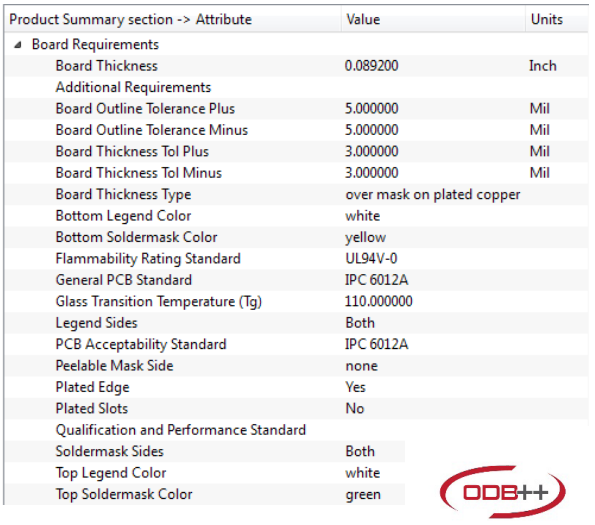Screen dimensions: 595x525
Task: Select Qualification and Performance Standard row
Action: pyautogui.click(x=297, y=430)
